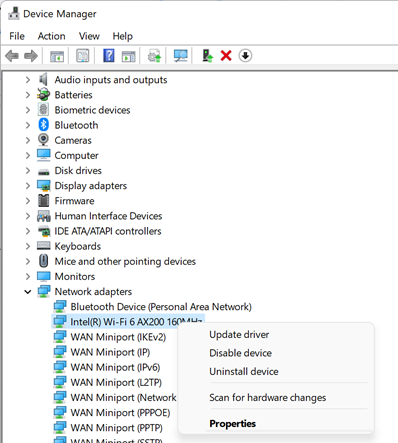Click the Disk drives icon
The height and width of the screenshot is (443, 398).
(x=43, y=171)
